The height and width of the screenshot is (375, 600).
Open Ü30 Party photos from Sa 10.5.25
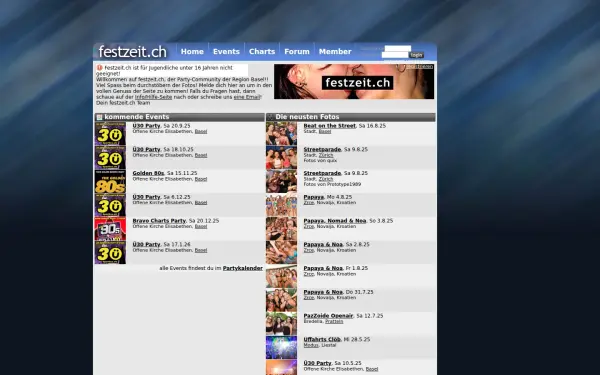pyautogui.click(x=317, y=363)
